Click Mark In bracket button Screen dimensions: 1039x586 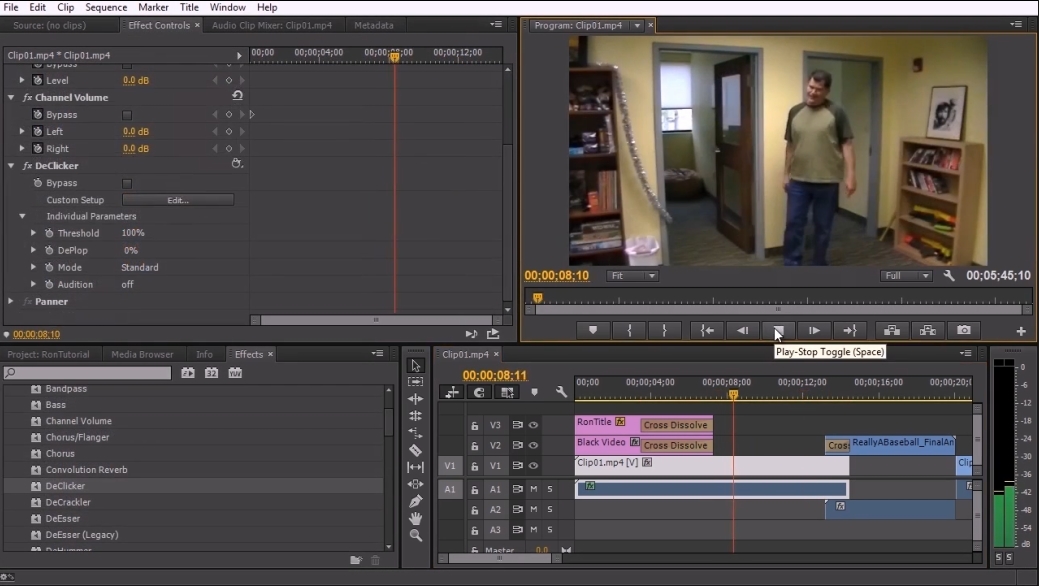pyautogui.click(x=629, y=330)
